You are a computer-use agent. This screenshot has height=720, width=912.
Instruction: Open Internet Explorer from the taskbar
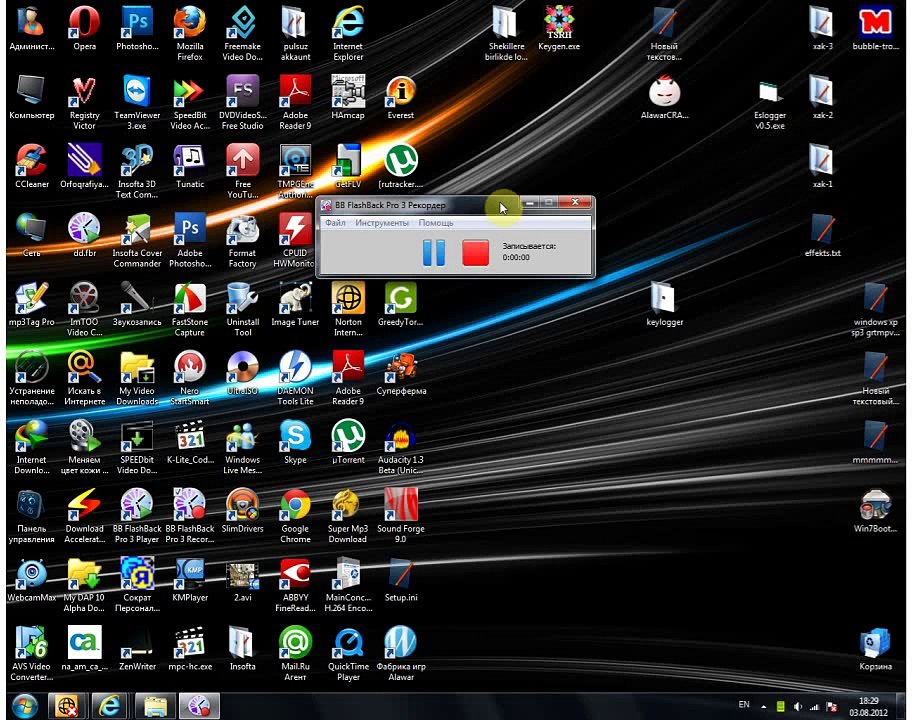click(x=109, y=706)
